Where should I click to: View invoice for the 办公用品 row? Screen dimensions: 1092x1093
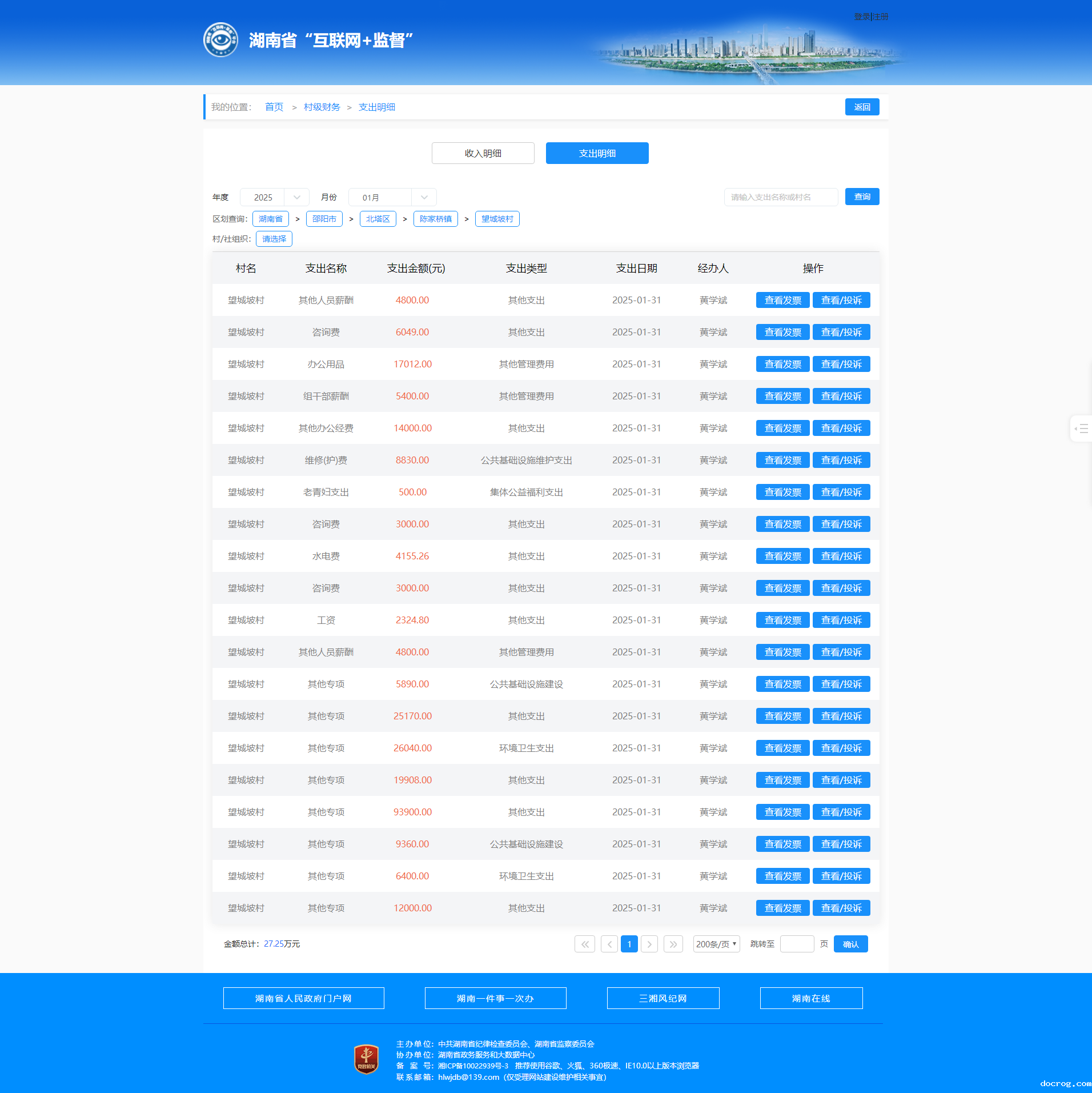(782, 364)
